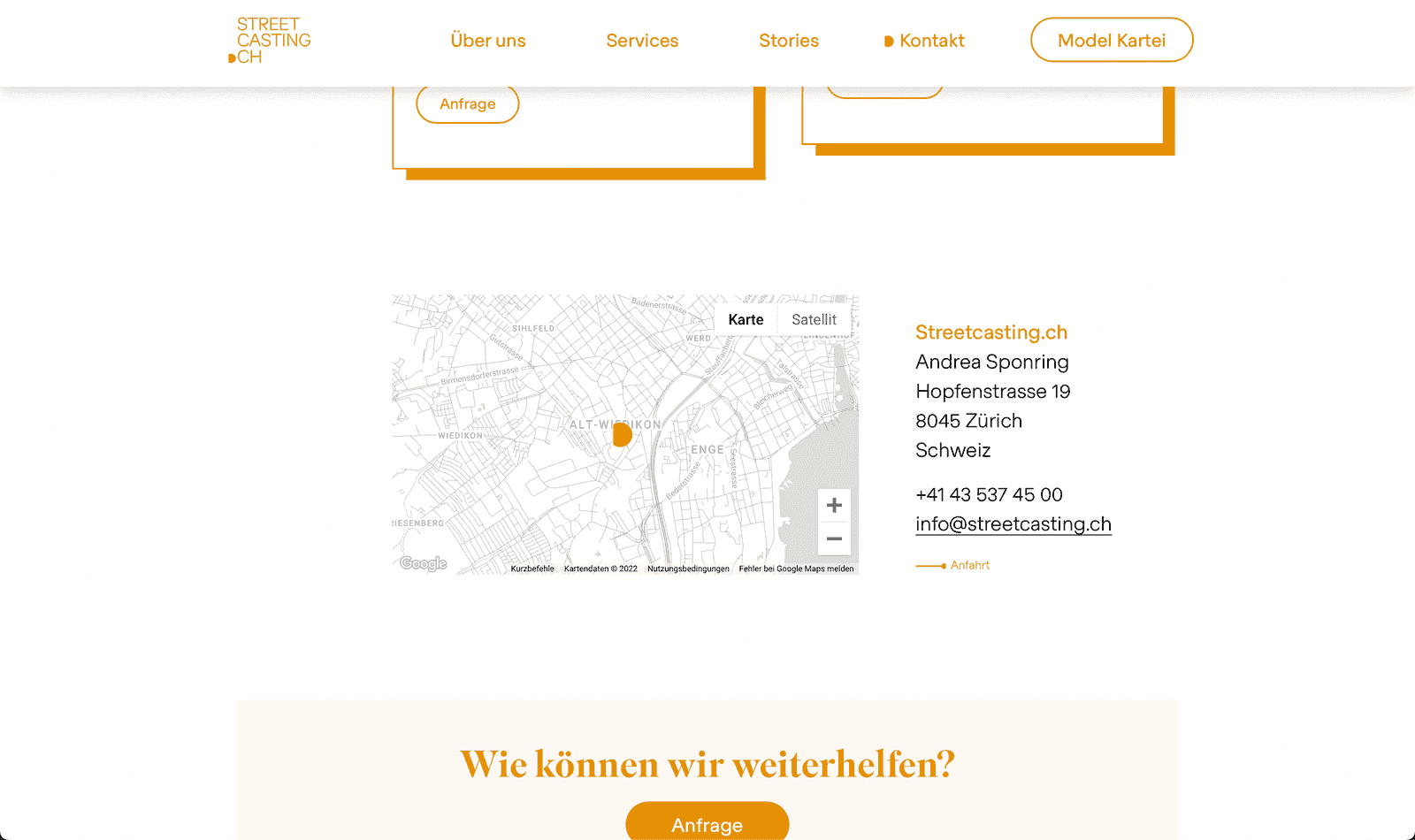Viewport: 1415px width, 840px height.
Task: Click the Streetcasting.ch logo
Action: (x=271, y=41)
